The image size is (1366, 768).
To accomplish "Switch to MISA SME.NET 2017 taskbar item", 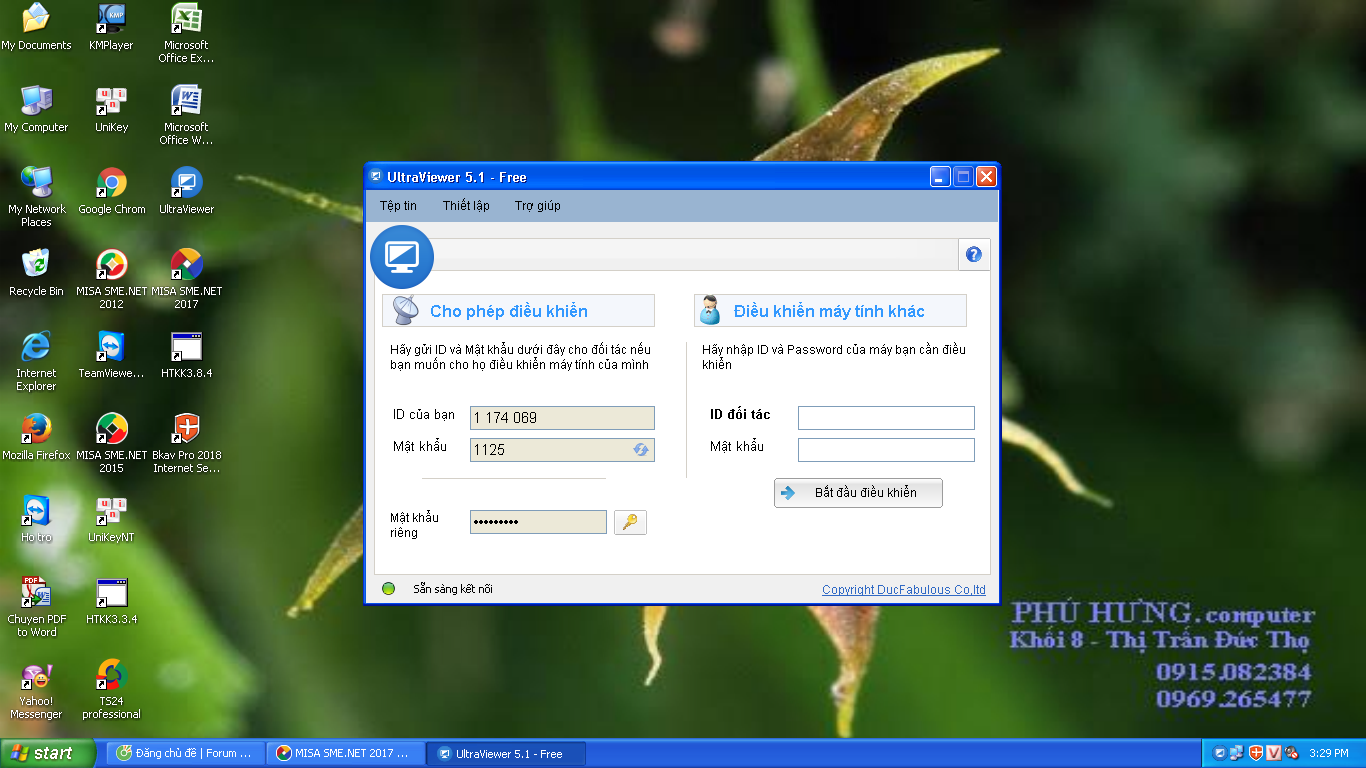I will click(x=346, y=753).
